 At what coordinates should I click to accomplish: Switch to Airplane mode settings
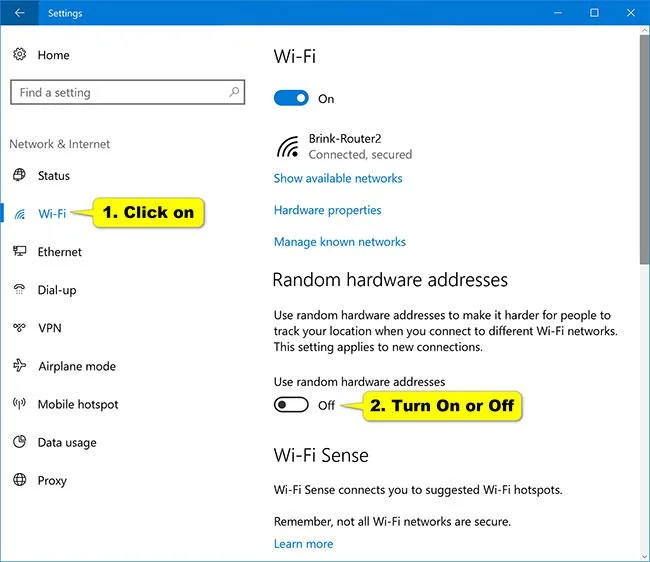[77, 366]
